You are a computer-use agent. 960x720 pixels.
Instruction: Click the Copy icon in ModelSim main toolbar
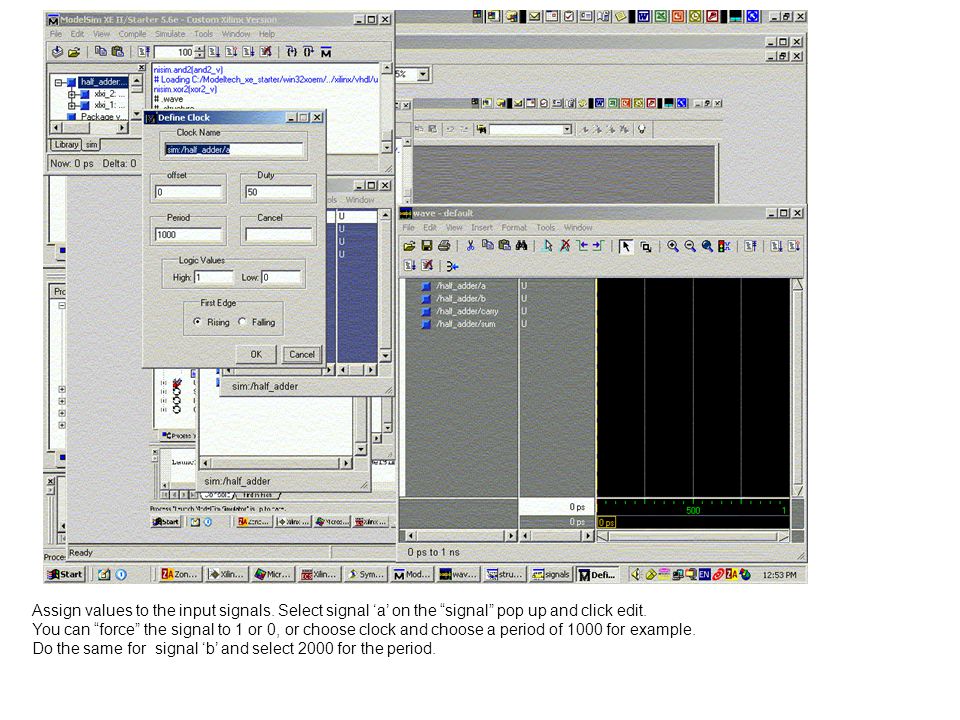pyautogui.click(x=101, y=52)
